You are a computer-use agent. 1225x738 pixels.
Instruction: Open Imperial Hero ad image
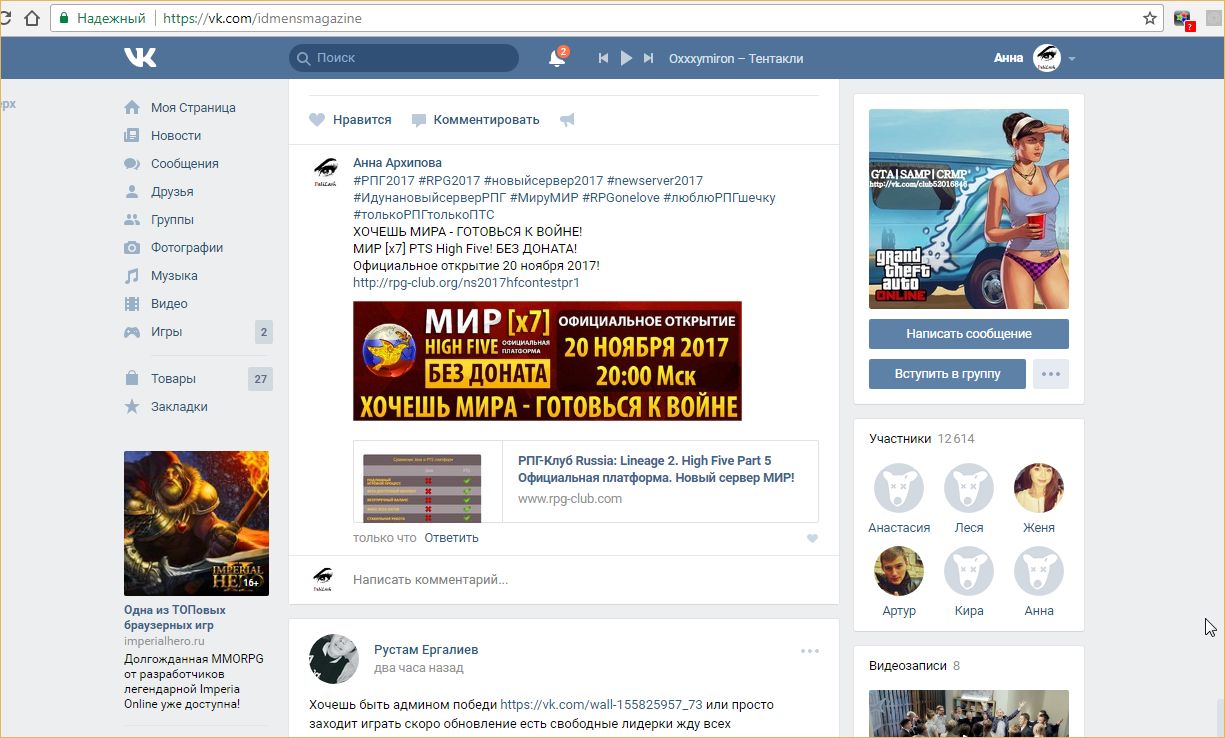pyautogui.click(x=196, y=523)
